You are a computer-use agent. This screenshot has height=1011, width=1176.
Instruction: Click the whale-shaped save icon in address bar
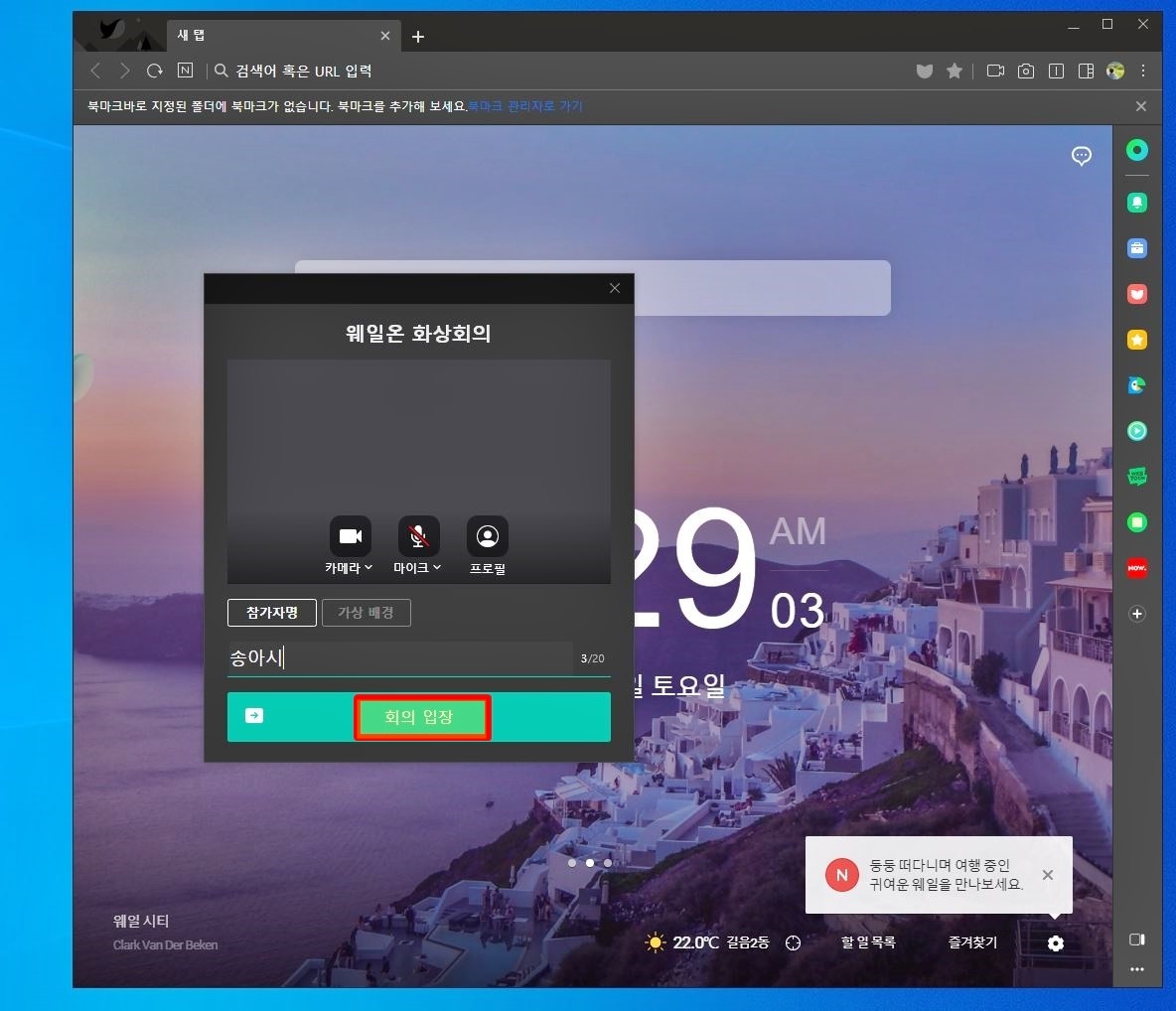925,72
